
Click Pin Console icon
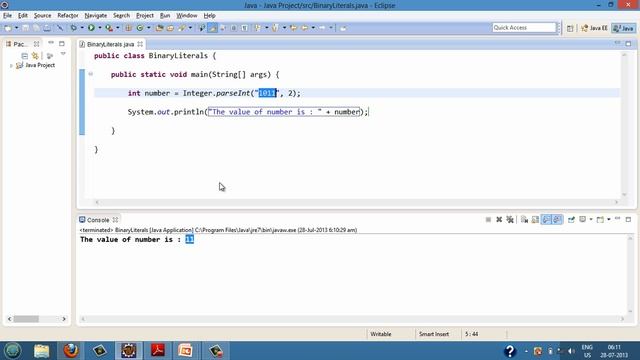(x=571, y=220)
